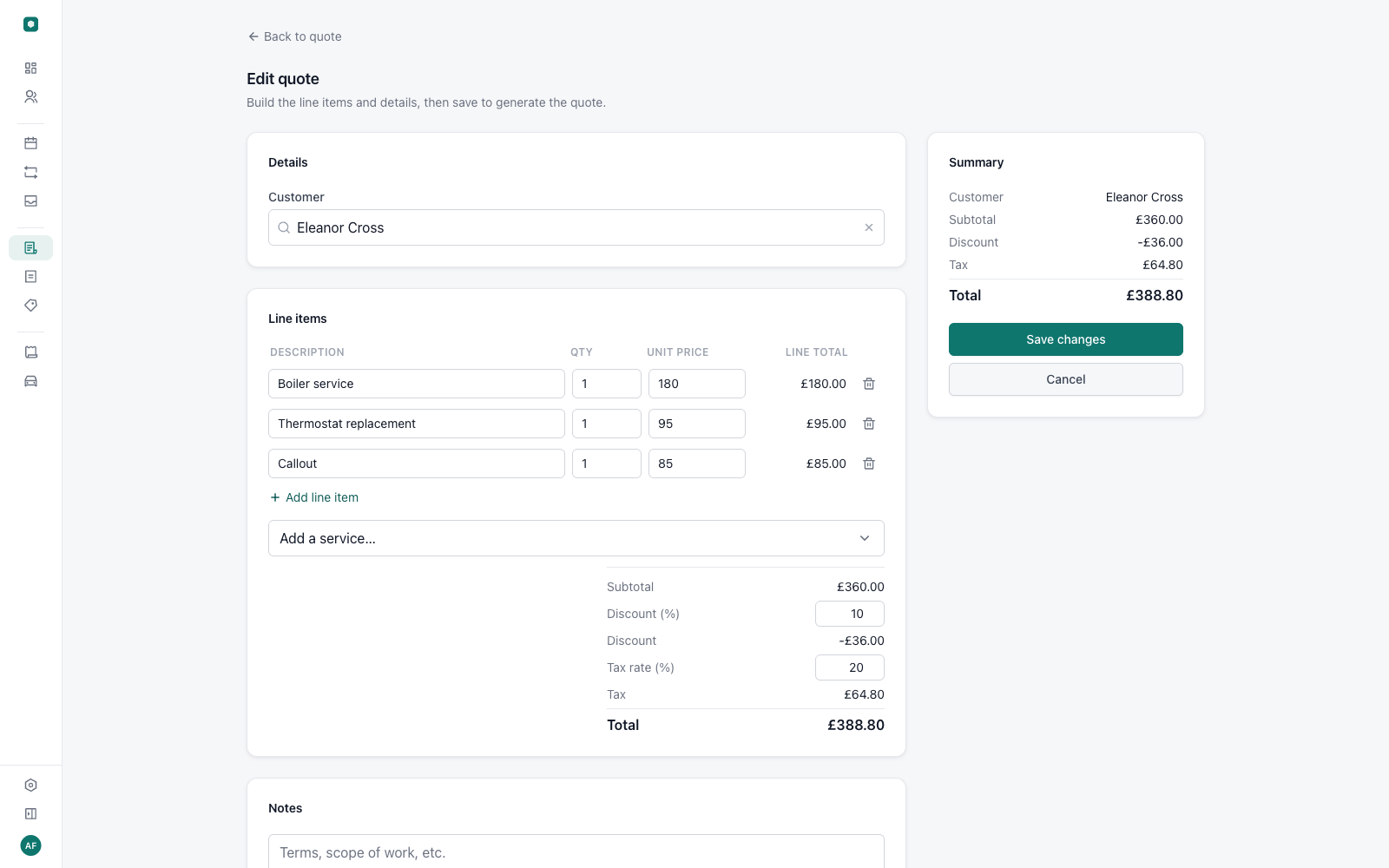1389x868 pixels.
Task: Open the AF user avatar
Action: click(x=30, y=845)
